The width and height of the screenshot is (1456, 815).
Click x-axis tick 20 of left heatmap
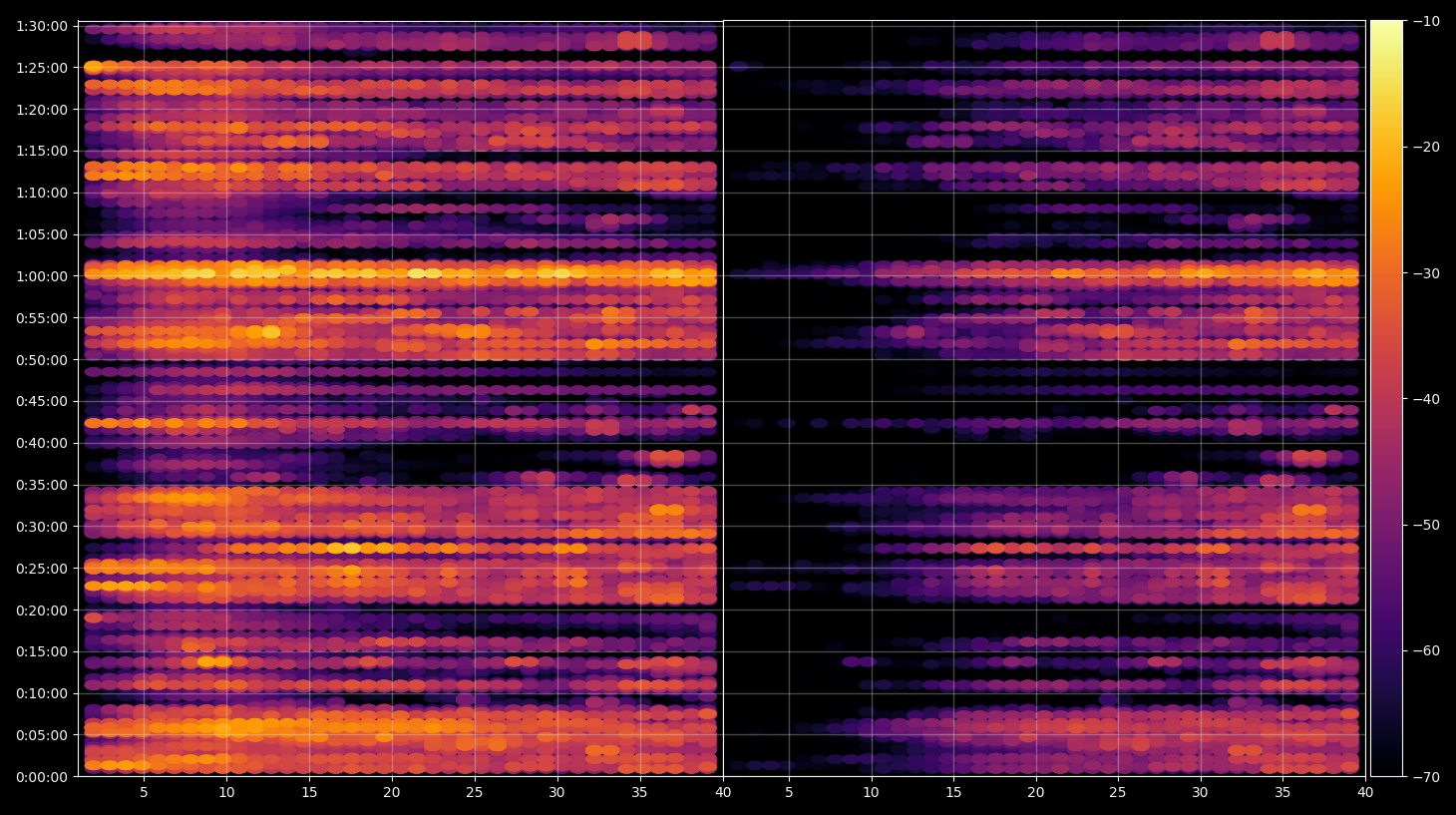[391, 793]
